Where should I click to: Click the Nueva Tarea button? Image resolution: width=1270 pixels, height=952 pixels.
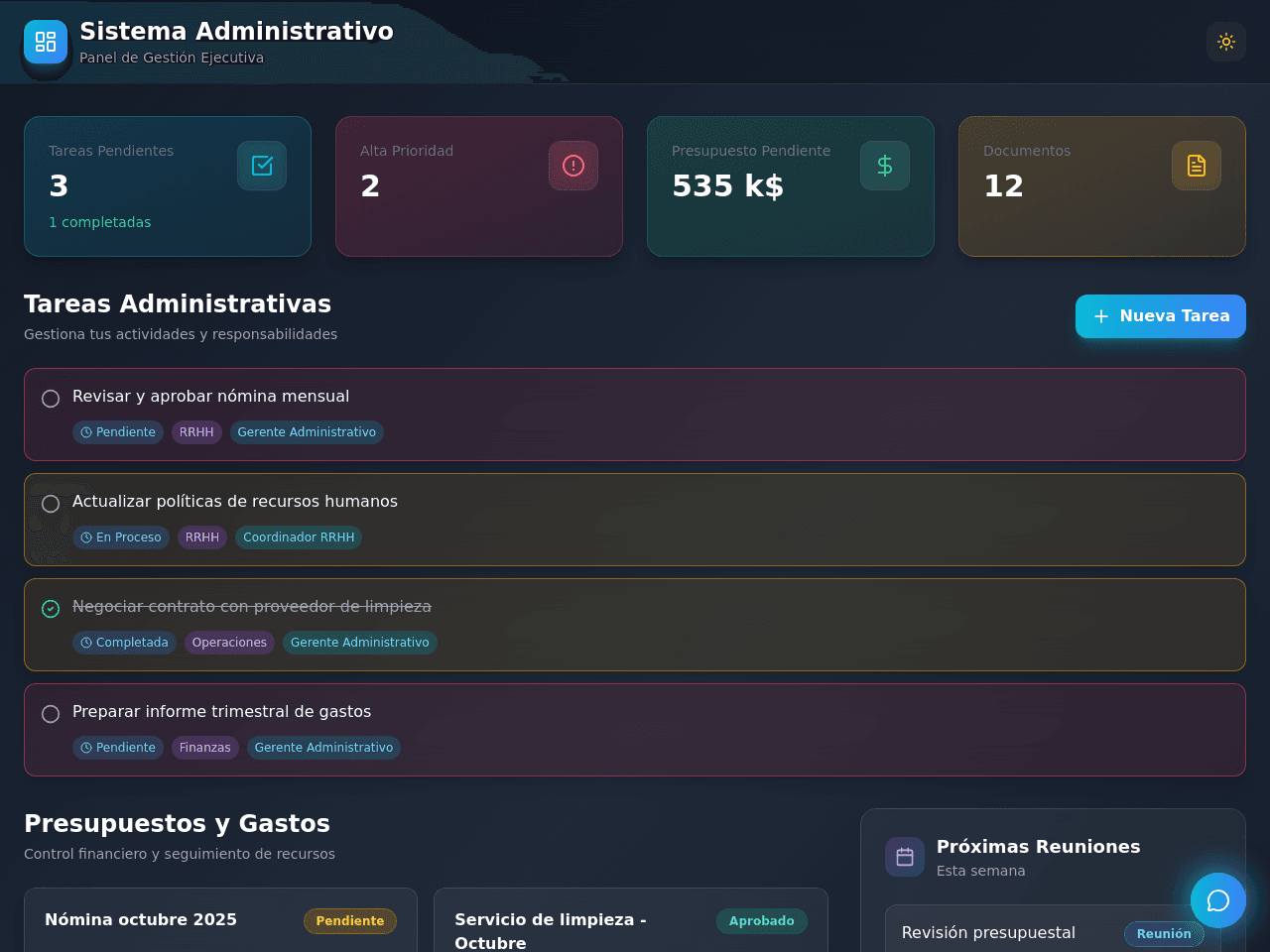[1161, 316]
